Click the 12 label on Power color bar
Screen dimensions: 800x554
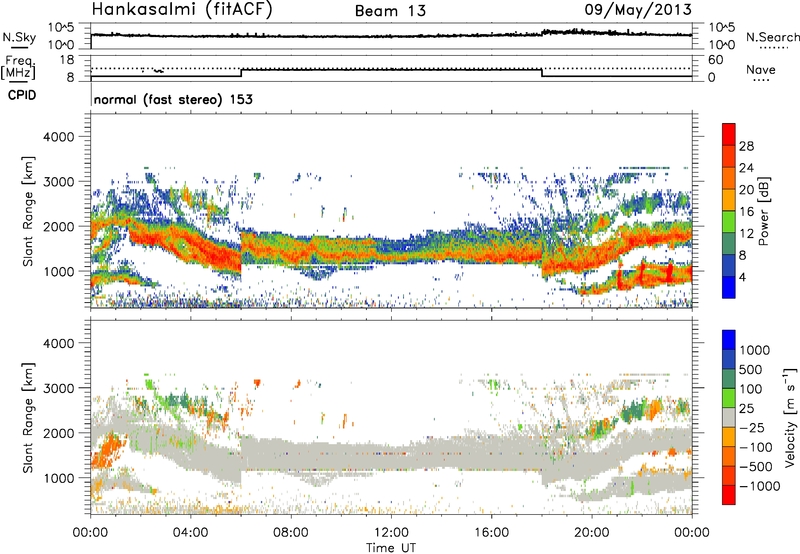click(x=746, y=233)
